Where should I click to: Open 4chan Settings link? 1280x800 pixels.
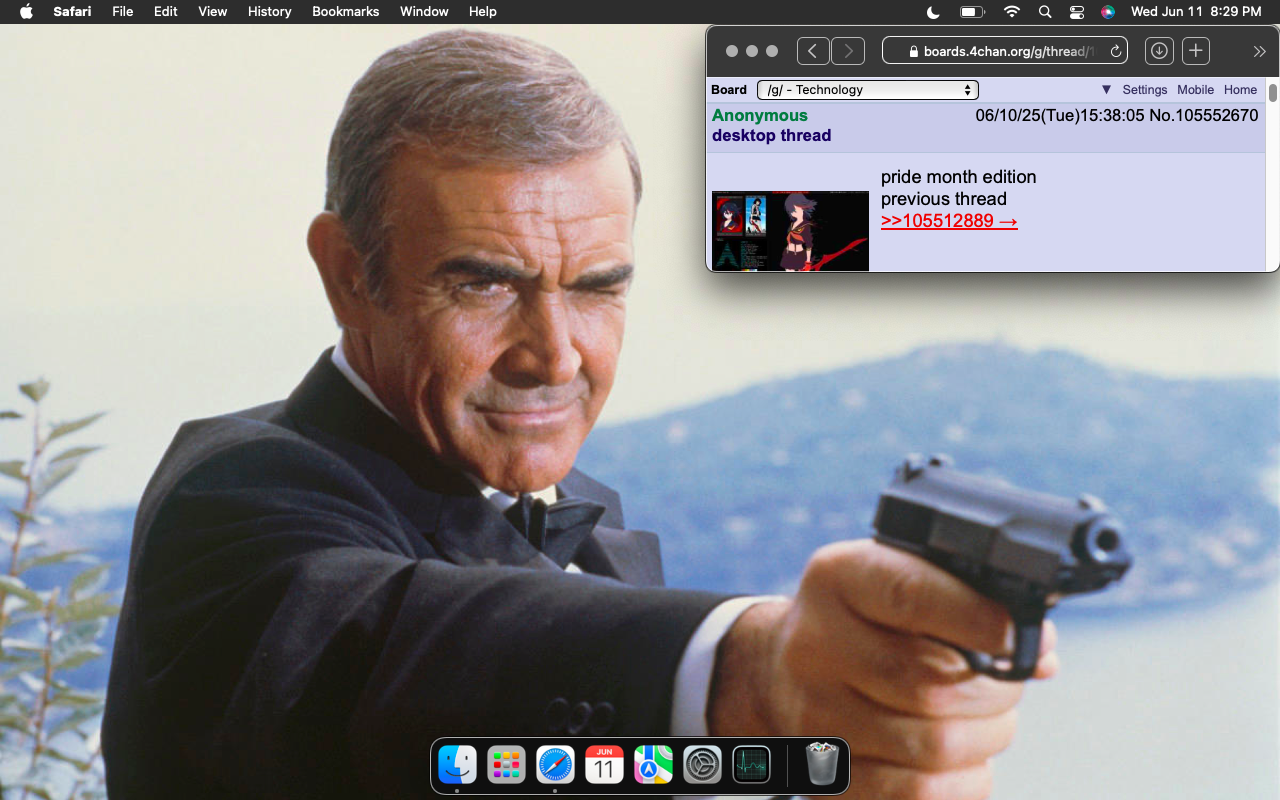[1145, 90]
